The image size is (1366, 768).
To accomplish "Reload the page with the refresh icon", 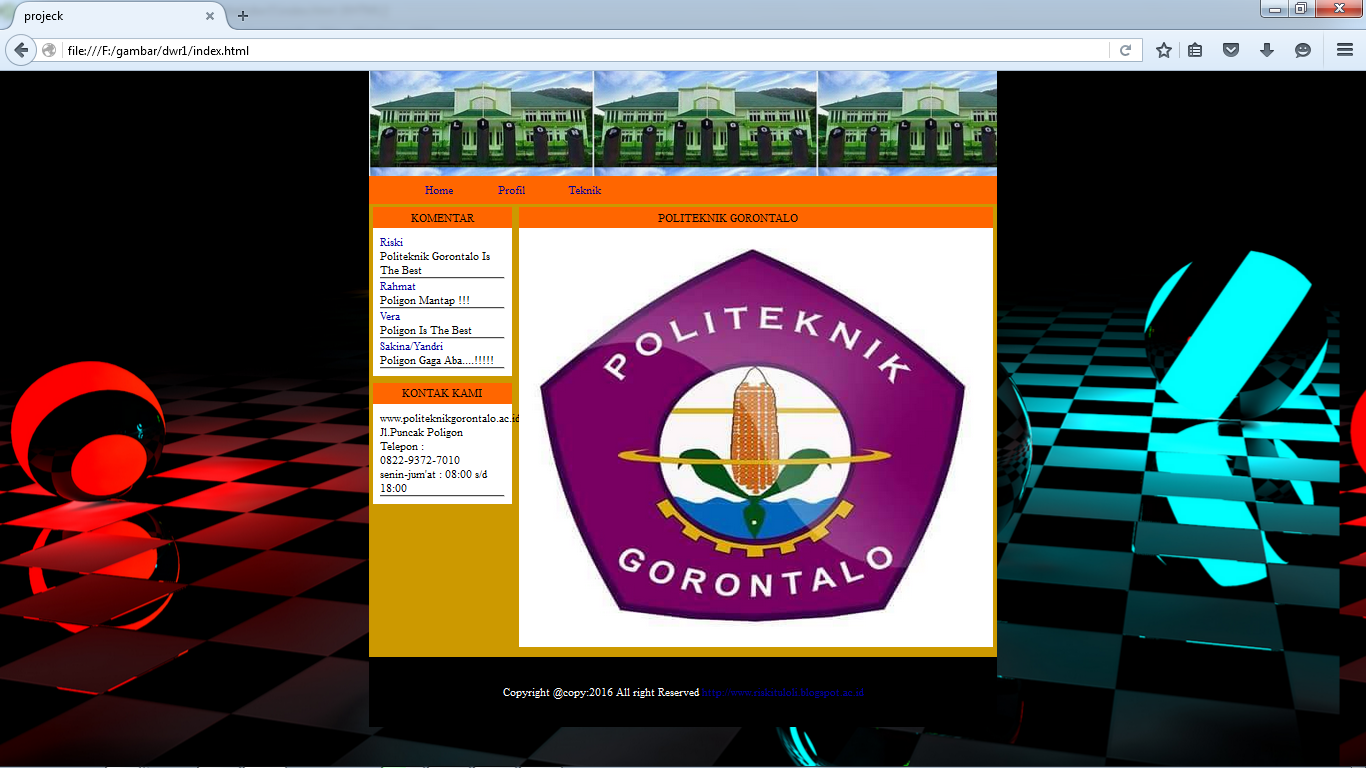I will pos(1125,50).
